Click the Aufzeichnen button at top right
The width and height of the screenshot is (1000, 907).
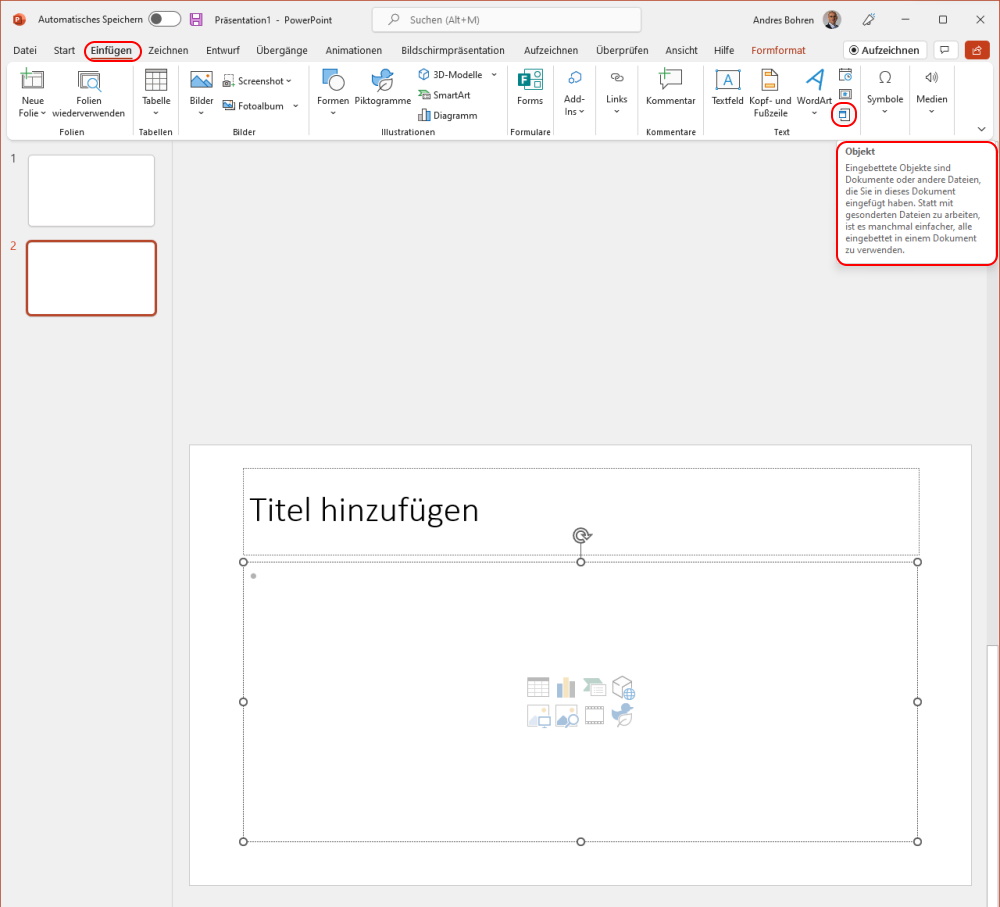pyautogui.click(x=884, y=50)
